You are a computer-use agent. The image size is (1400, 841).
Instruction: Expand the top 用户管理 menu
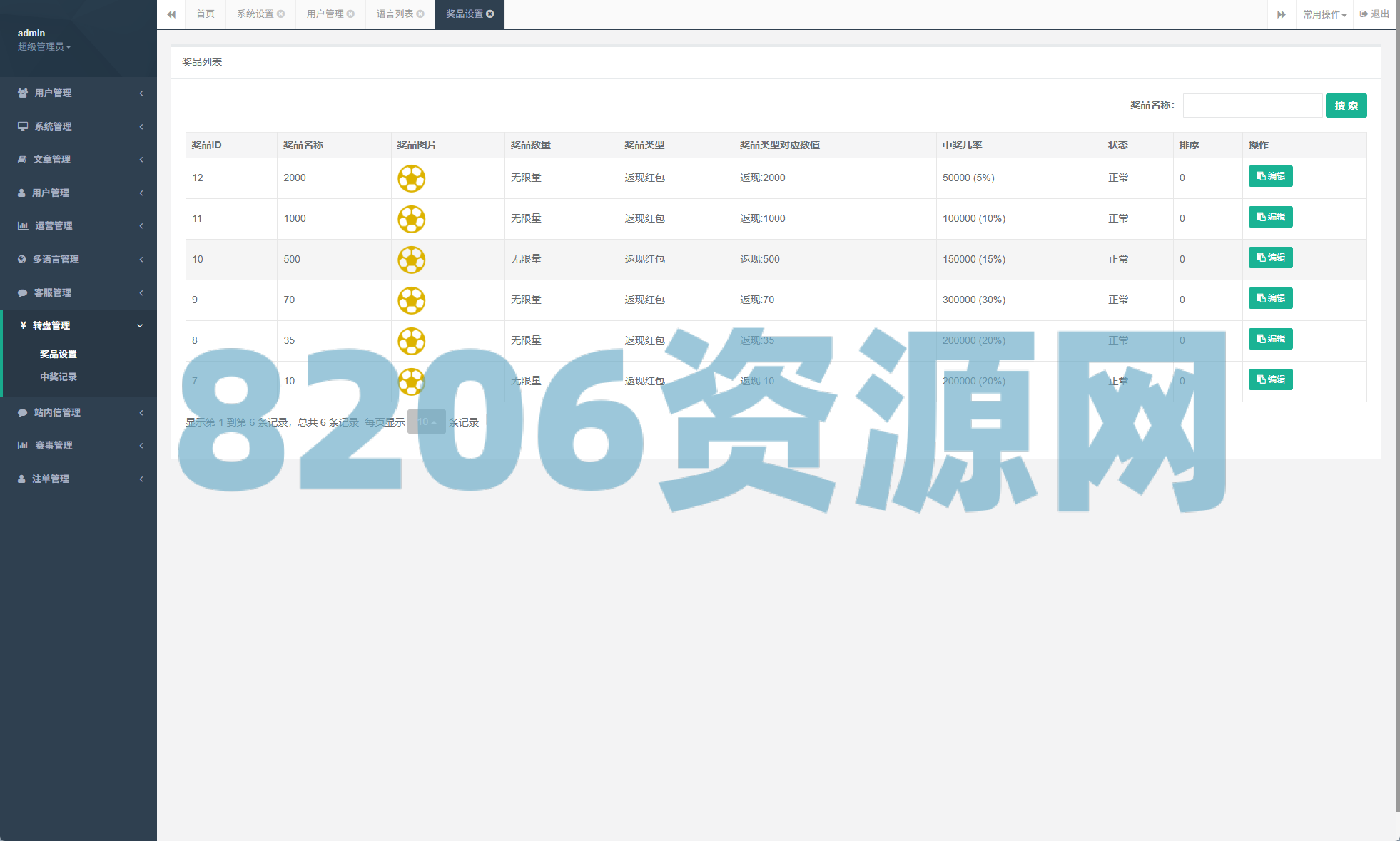(x=78, y=93)
